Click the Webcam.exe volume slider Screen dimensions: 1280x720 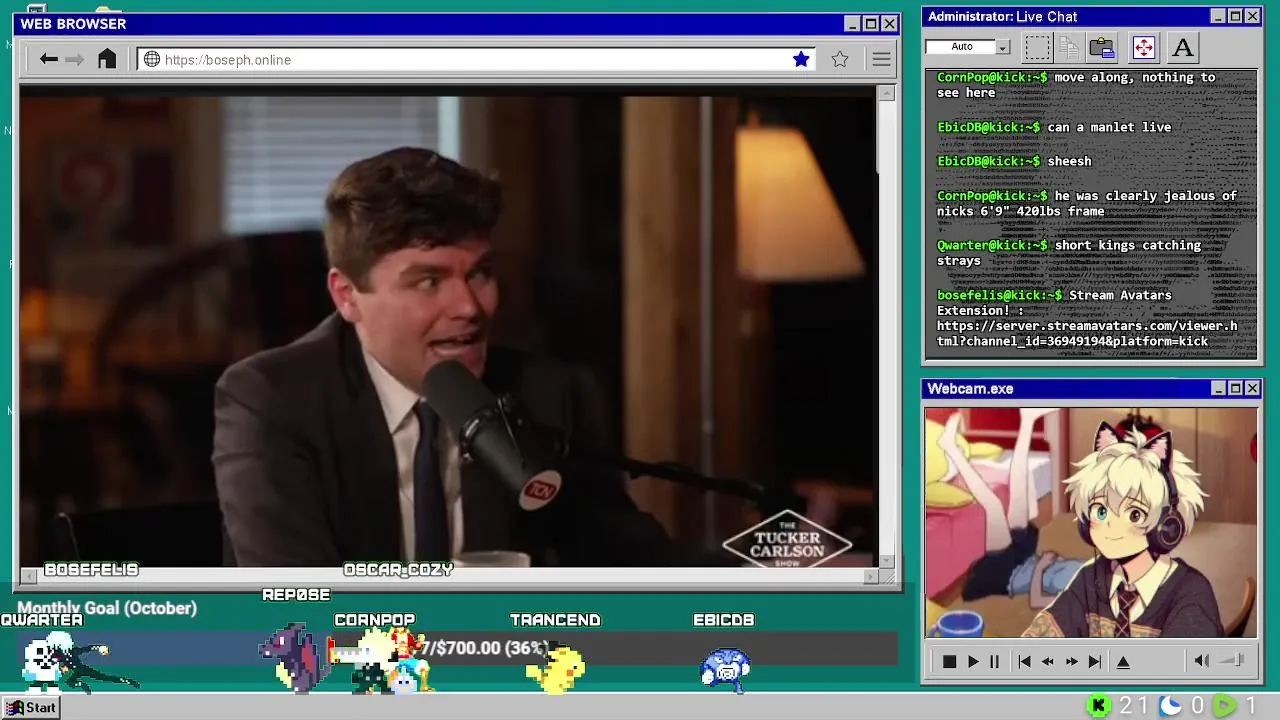[x=1233, y=660]
